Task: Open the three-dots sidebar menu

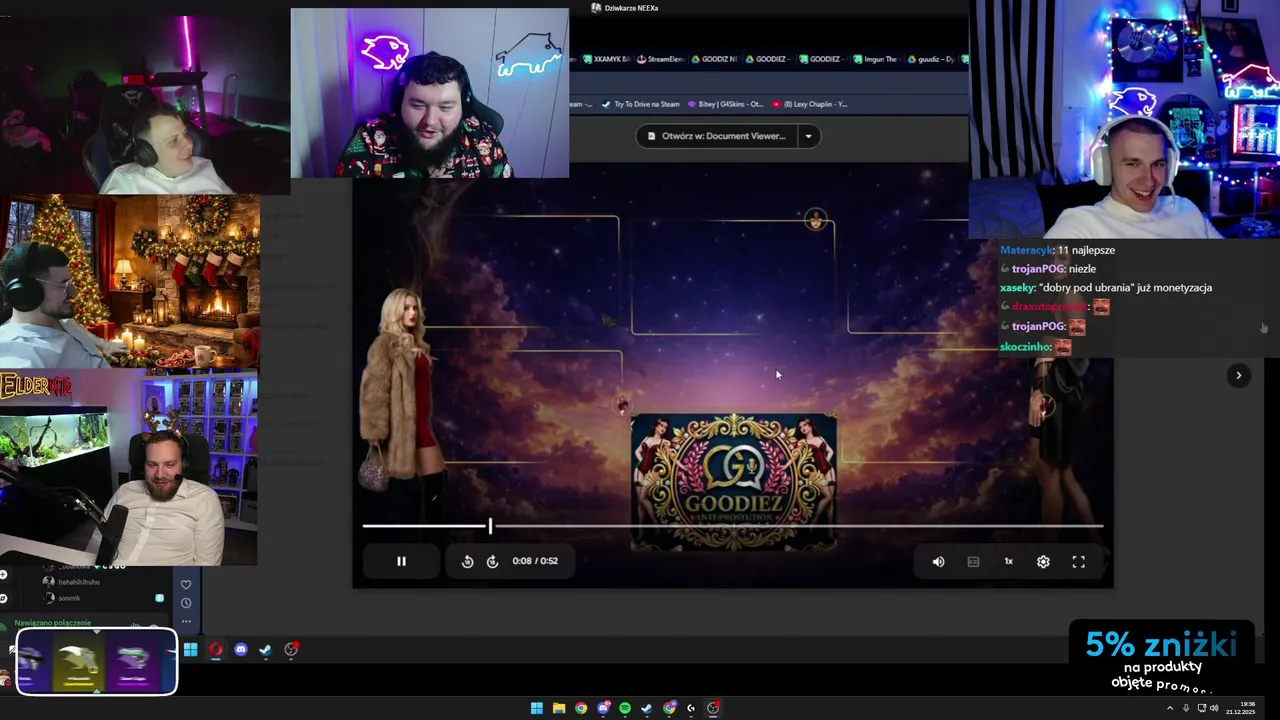Action: coord(186,621)
